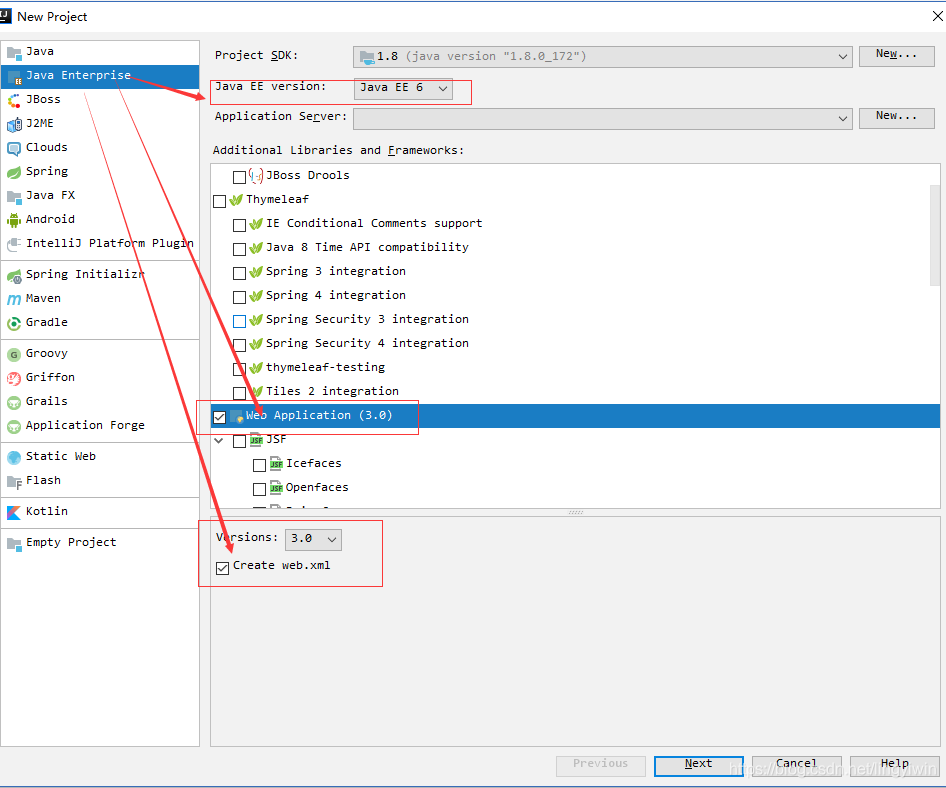Image resolution: width=946 pixels, height=788 pixels.
Task: Click the JBoss Drools framework icon
Action: point(256,176)
